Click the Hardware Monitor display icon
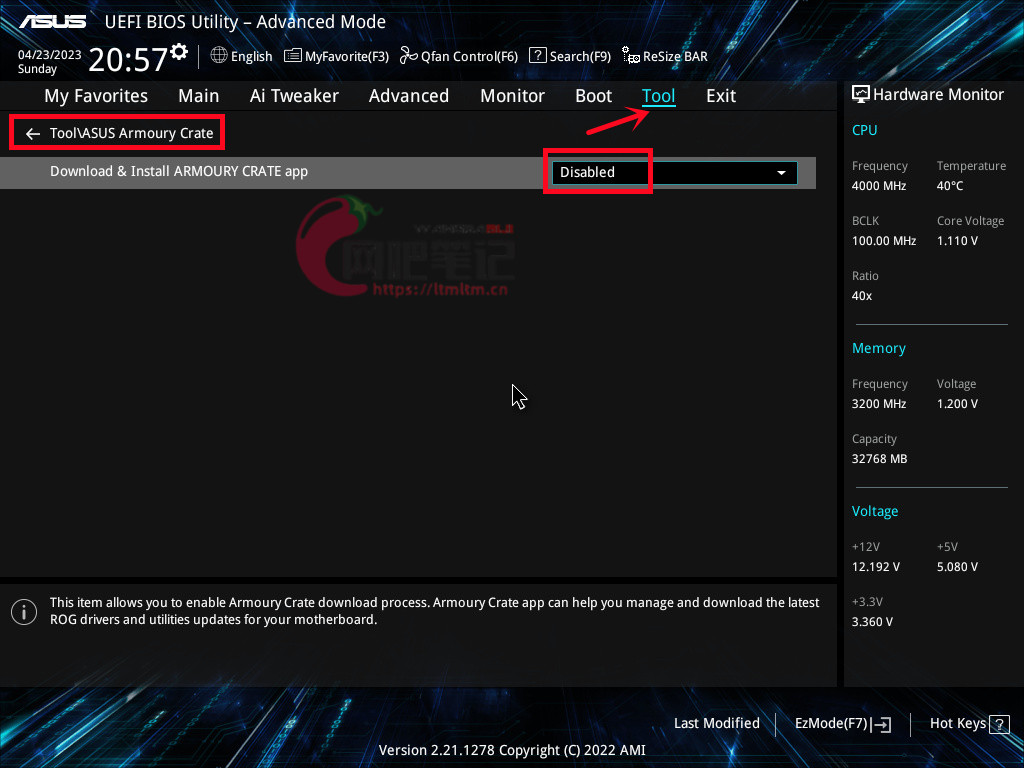The image size is (1024, 768). click(x=861, y=95)
